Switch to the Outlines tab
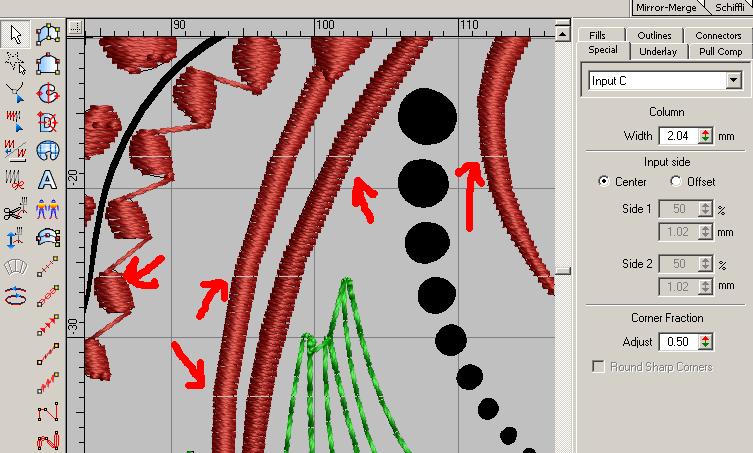Image resolution: width=753 pixels, height=453 pixels. 654,35
